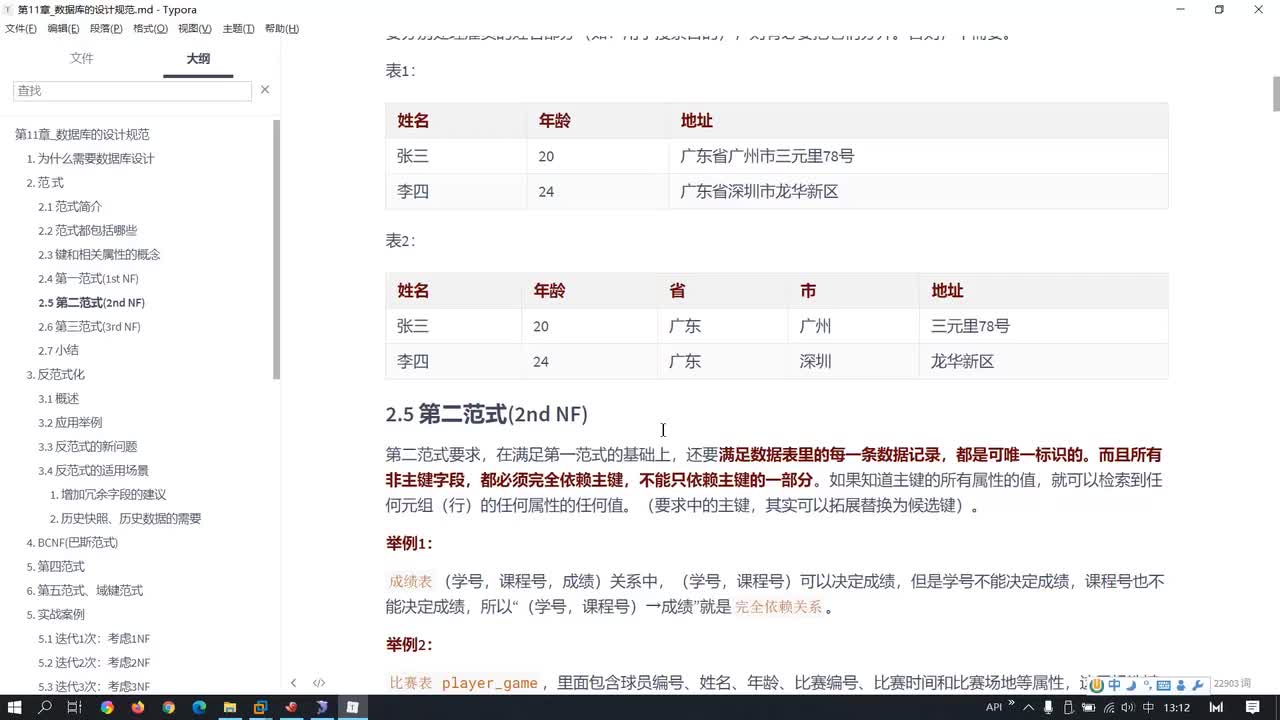
Task: Go to outline item 5. 实战案例
Action: click(55, 614)
